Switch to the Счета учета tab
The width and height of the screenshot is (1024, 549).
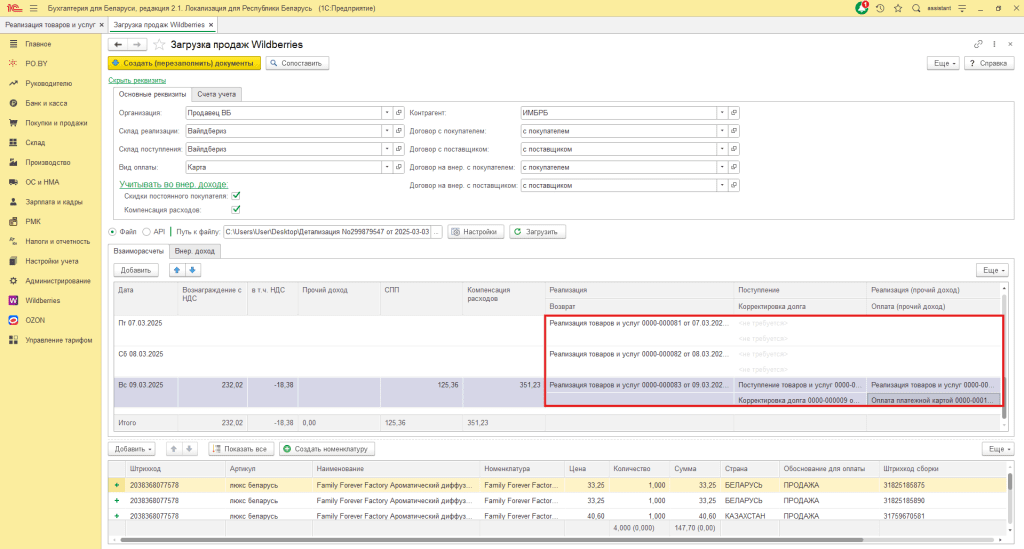(x=217, y=94)
